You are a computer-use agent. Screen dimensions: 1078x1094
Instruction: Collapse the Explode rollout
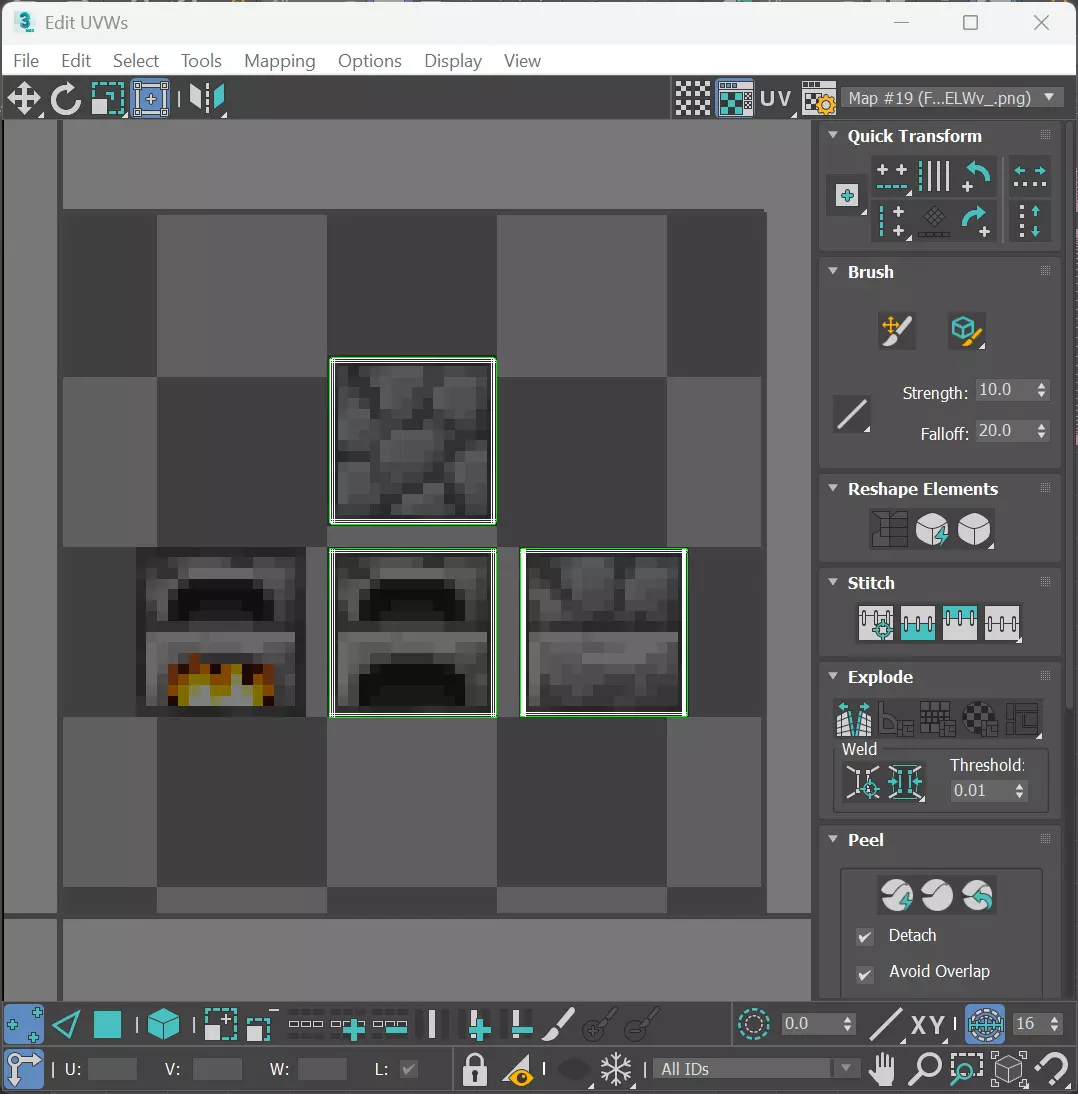click(833, 676)
